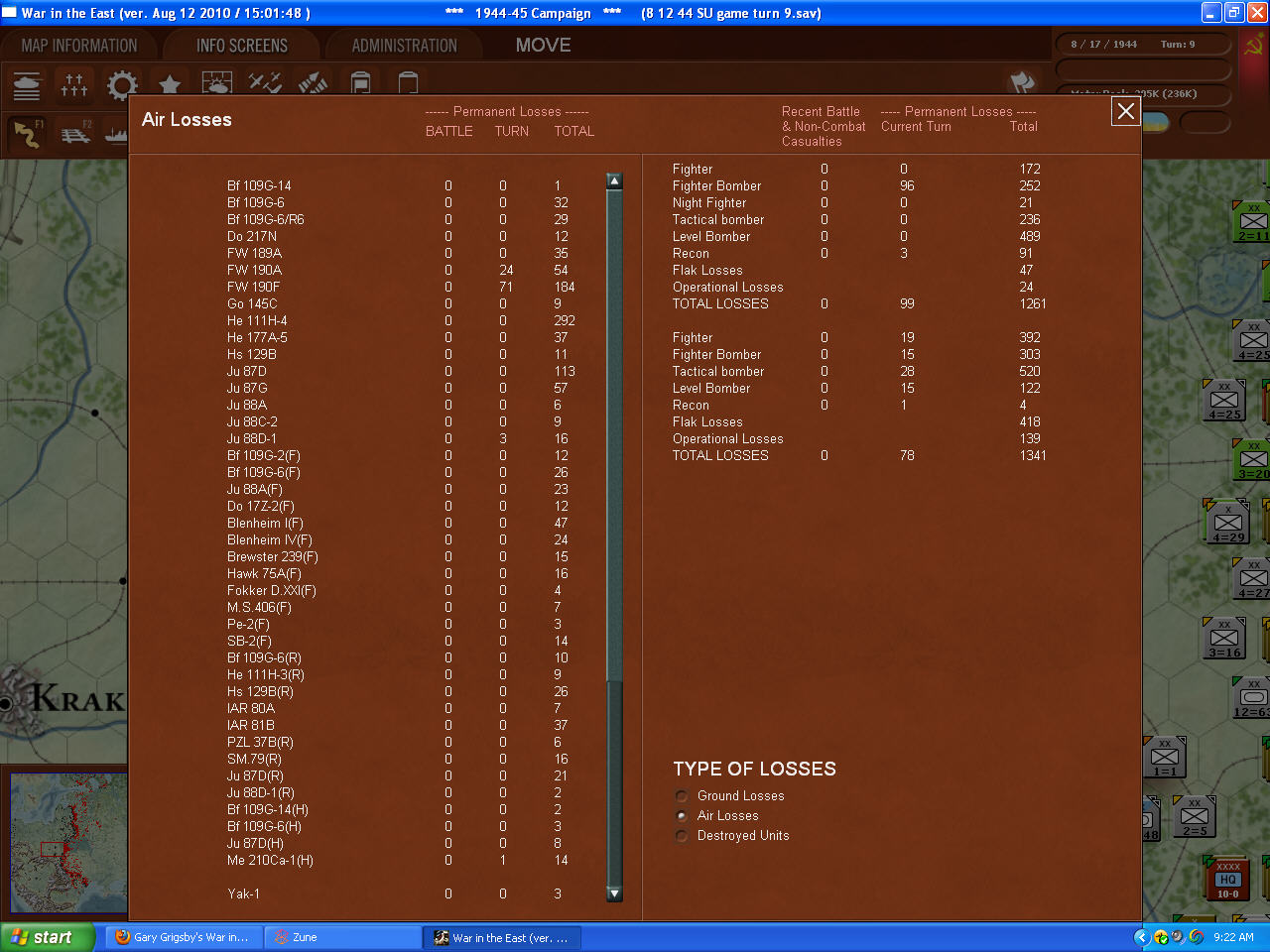This screenshot has width=1270, height=952.
Task: Select the Ground Losses radio option
Action: coord(682,796)
